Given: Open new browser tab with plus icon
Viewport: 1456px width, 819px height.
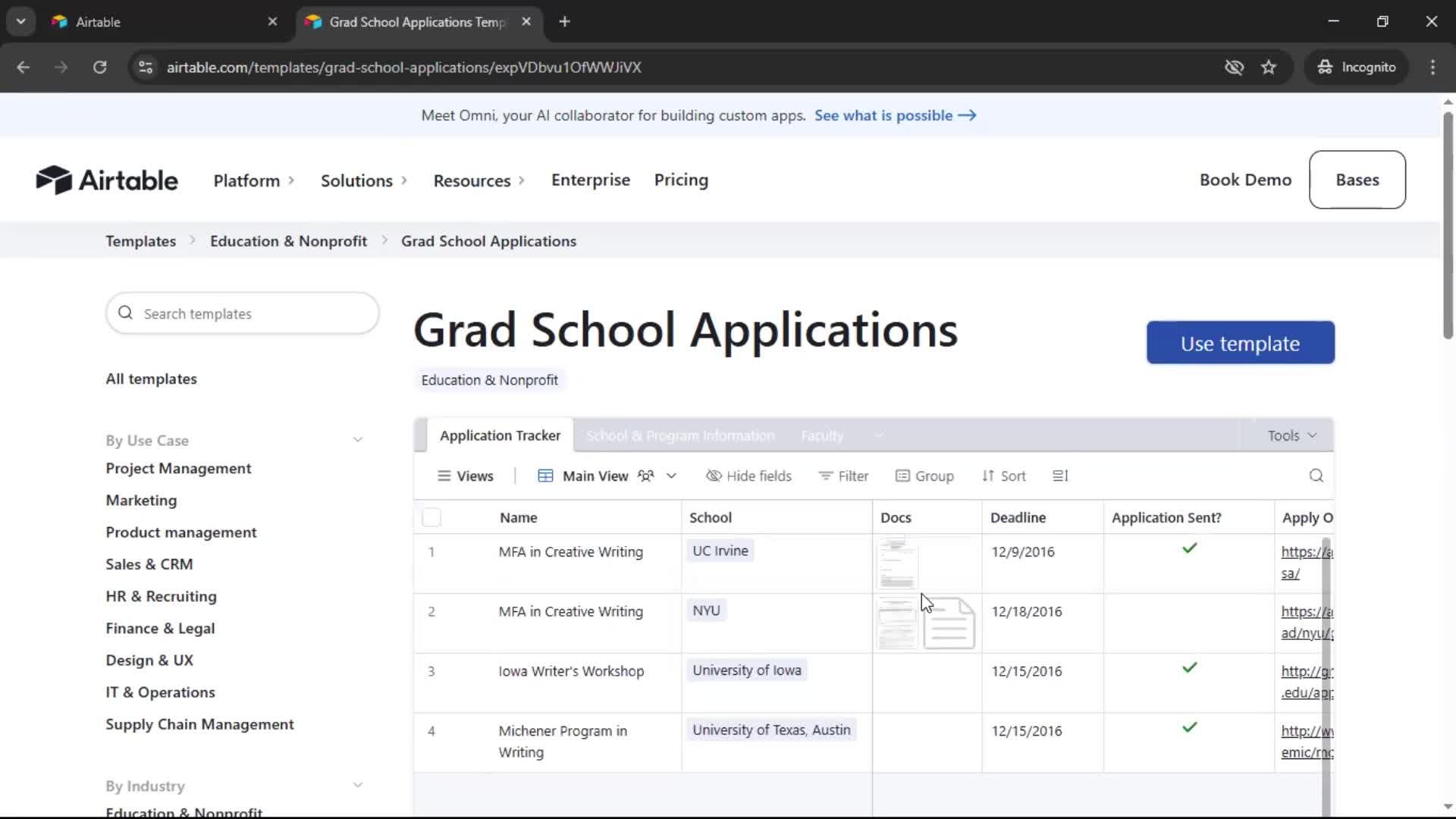Looking at the screenshot, I should tap(564, 21).
